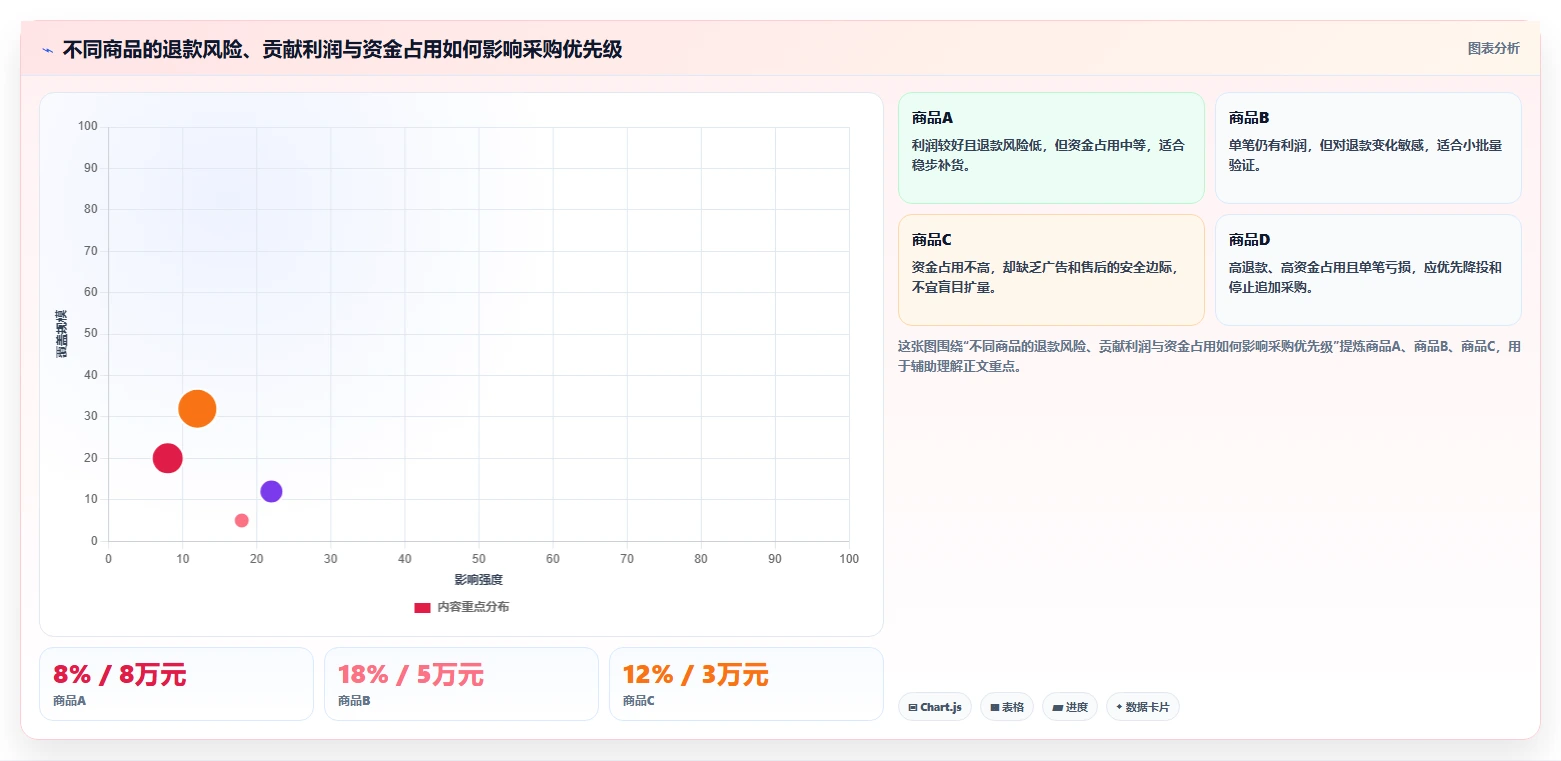Open the 商品D description card

click(1368, 270)
